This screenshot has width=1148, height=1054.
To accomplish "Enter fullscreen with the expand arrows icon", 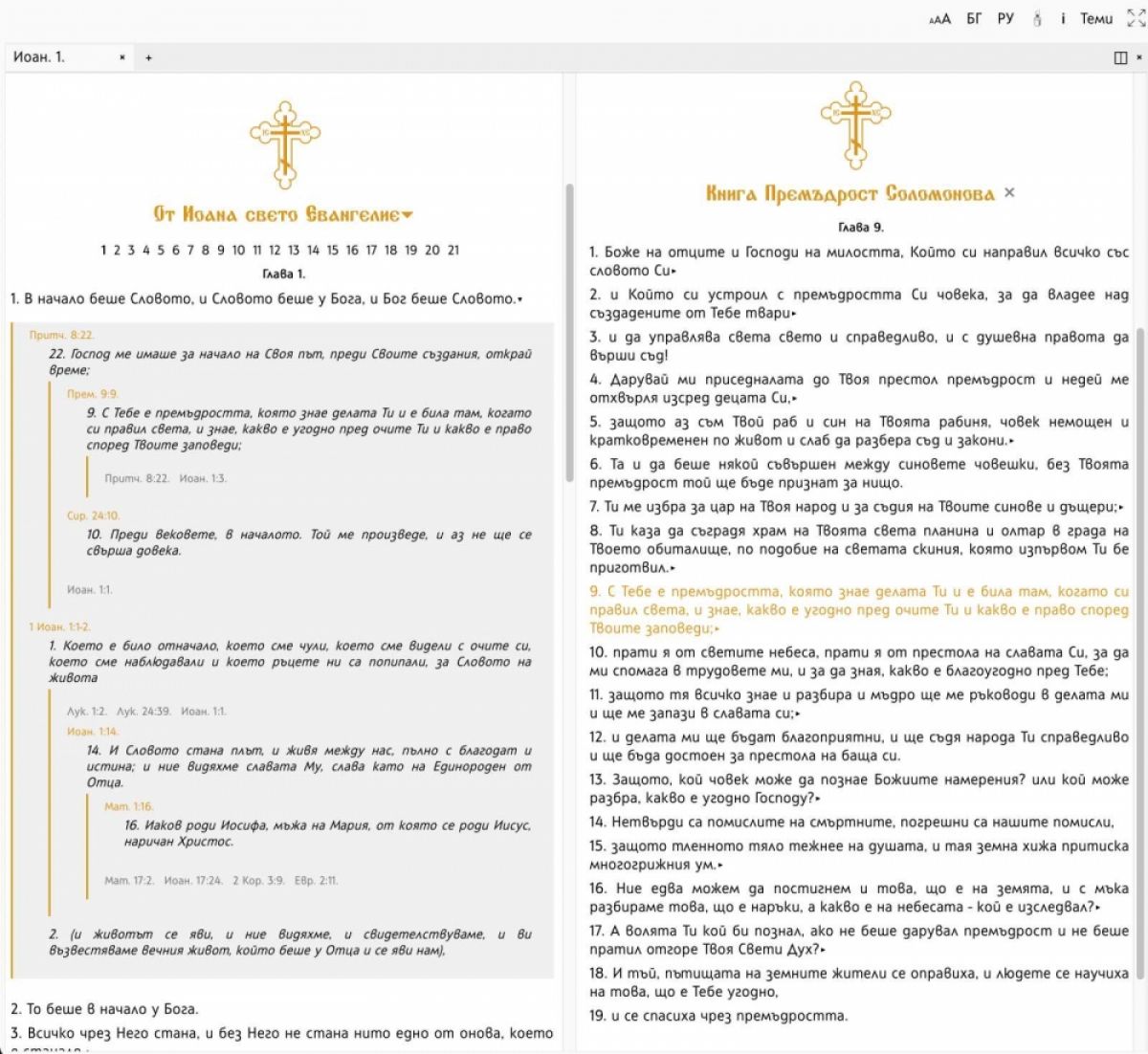I will coord(1137,18).
